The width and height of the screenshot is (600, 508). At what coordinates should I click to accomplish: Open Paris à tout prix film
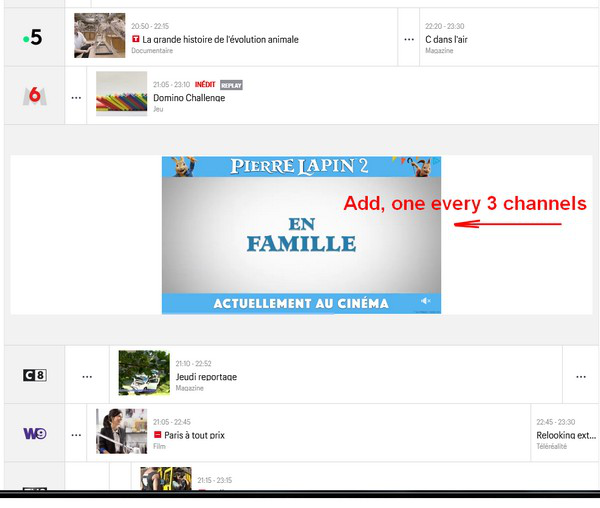(x=194, y=435)
